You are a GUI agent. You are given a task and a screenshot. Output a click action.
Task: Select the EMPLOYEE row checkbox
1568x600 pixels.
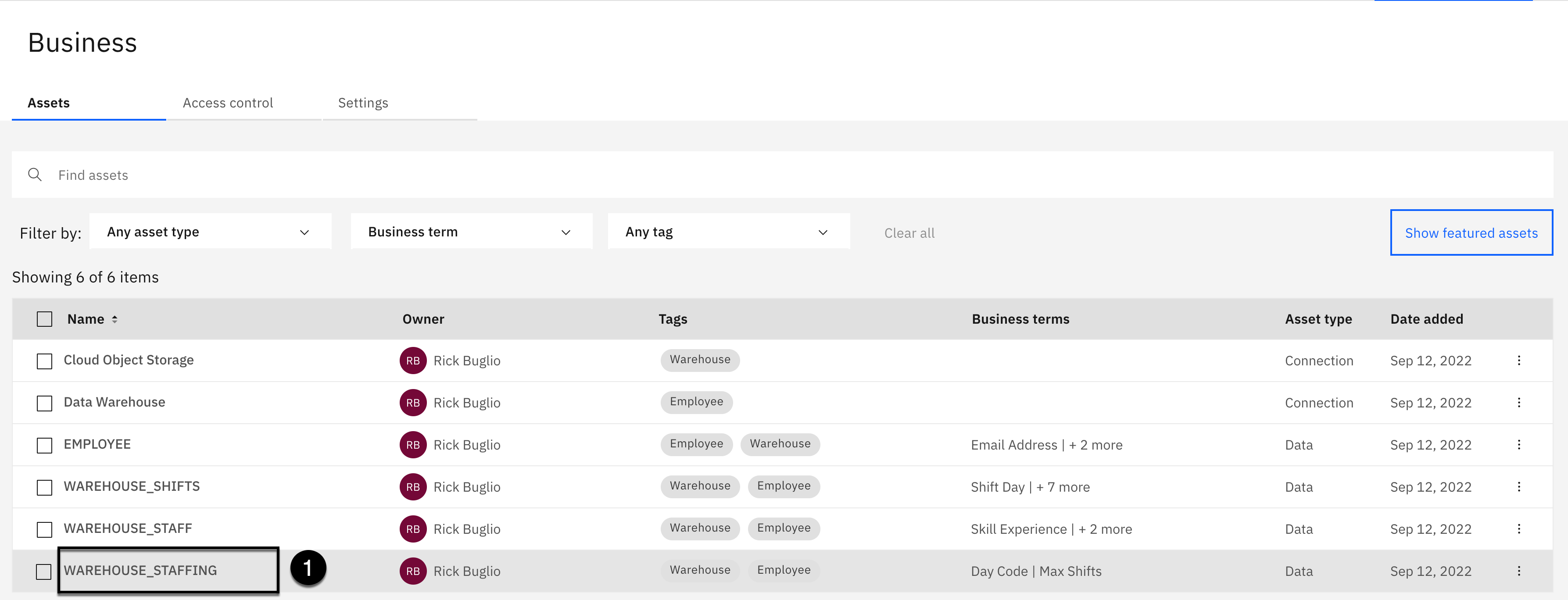pyautogui.click(x=44, y=445)
